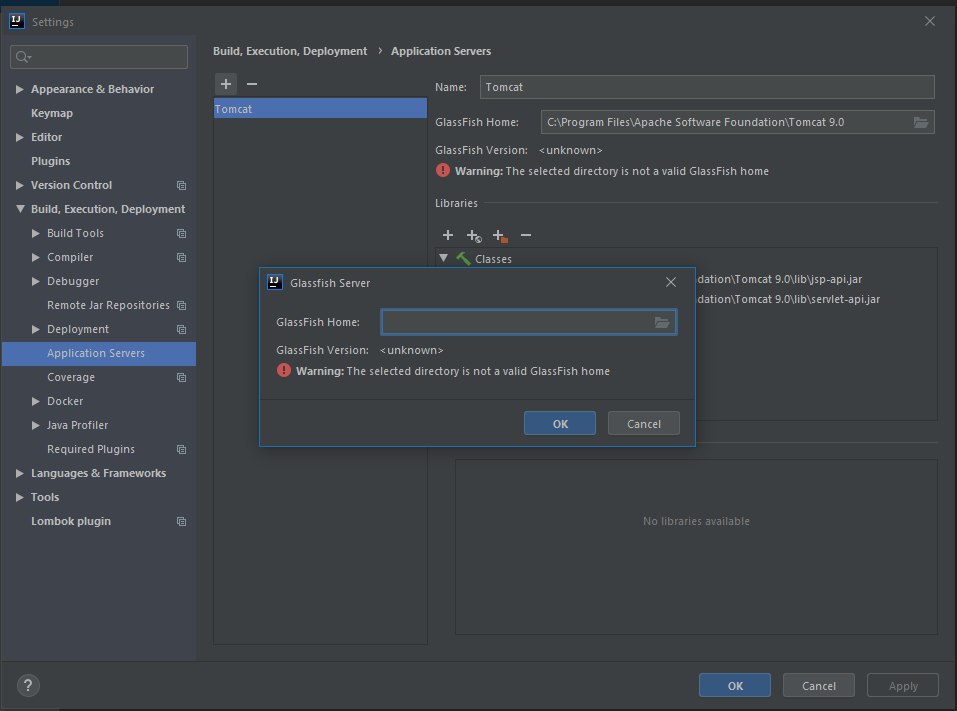Expand the Version Control arrow

pyautogui.click(x=20, y=185)
